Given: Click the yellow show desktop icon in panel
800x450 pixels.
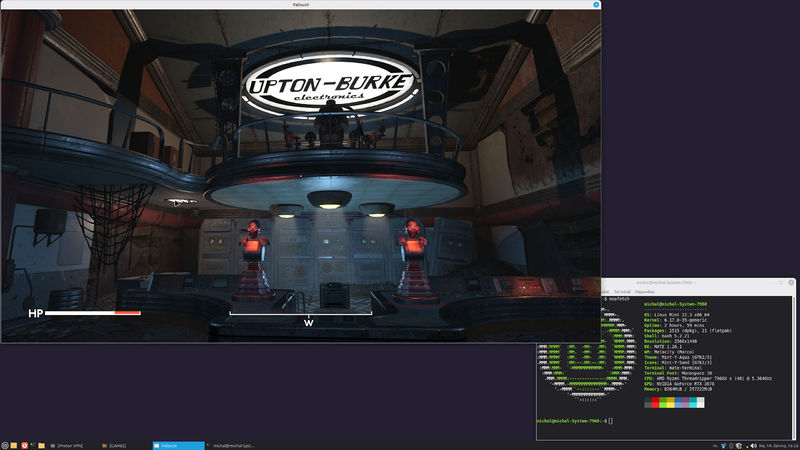Looking at the screenshot, I should coord(14,445).
